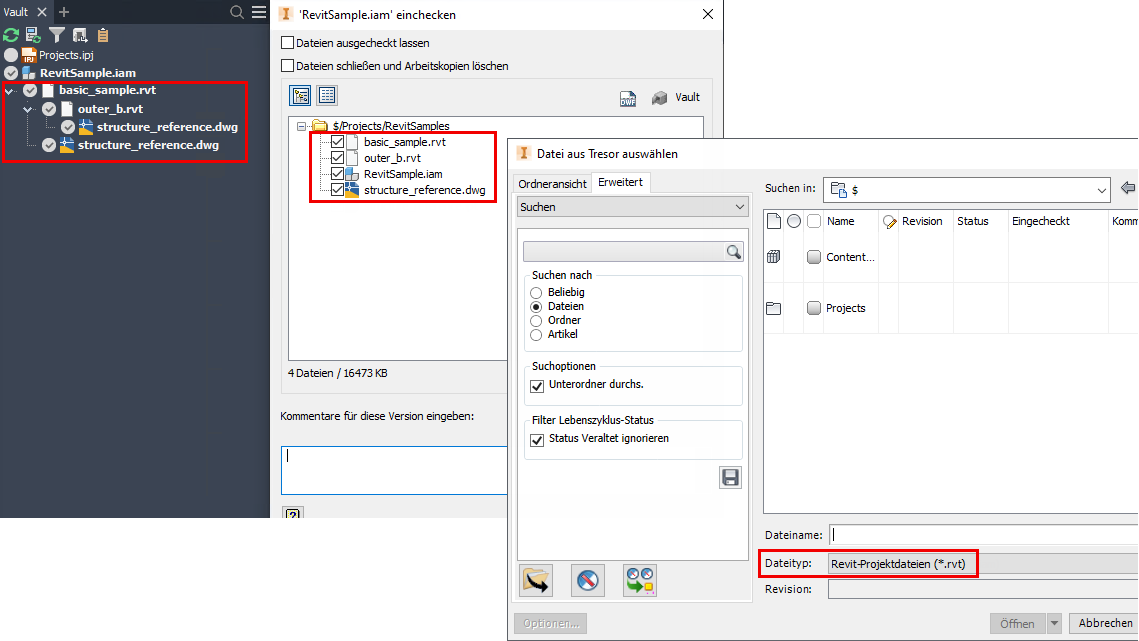Select structure_reference.dwg under outer_b.rvt
Image resolution: width=1139 pixels, height=641 pixels.
[x=167, y=126]
